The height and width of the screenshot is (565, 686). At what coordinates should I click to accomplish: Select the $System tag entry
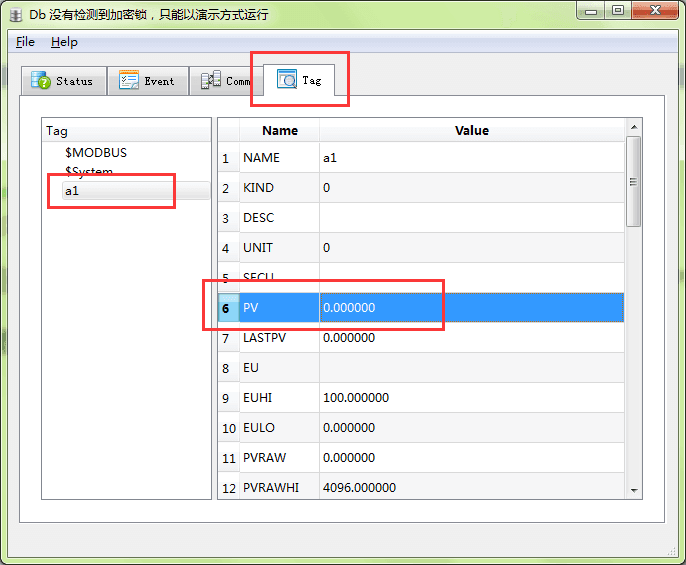89,171
